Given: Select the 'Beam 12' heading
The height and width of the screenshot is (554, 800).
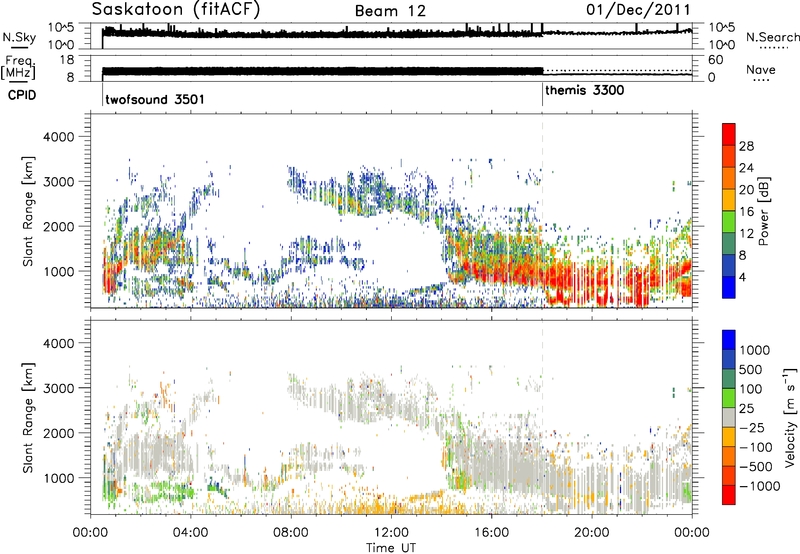Looking at the screenshot, I should [x=390, y=11].
